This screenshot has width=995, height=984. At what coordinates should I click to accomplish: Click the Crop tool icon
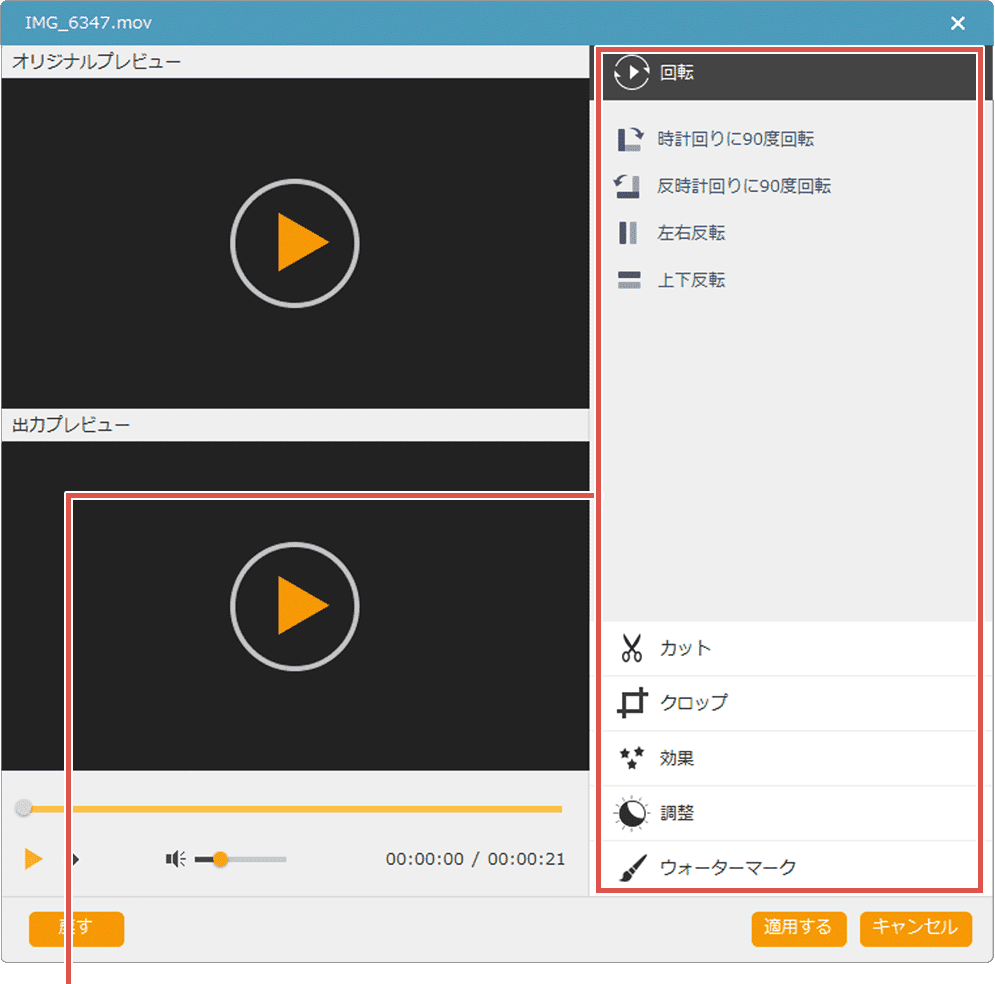point(631,703)
